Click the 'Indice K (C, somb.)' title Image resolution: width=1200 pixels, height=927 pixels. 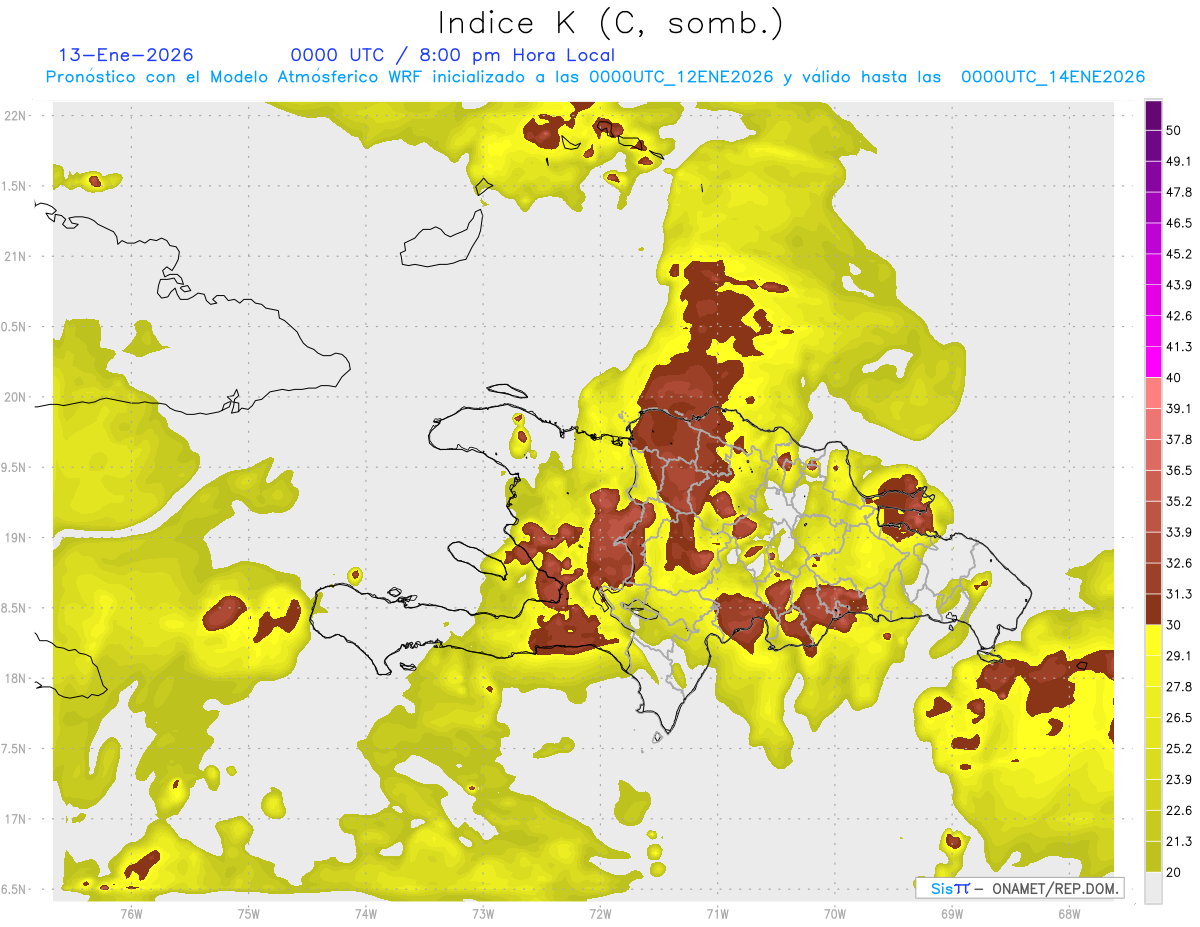click(x=611, y=22)
